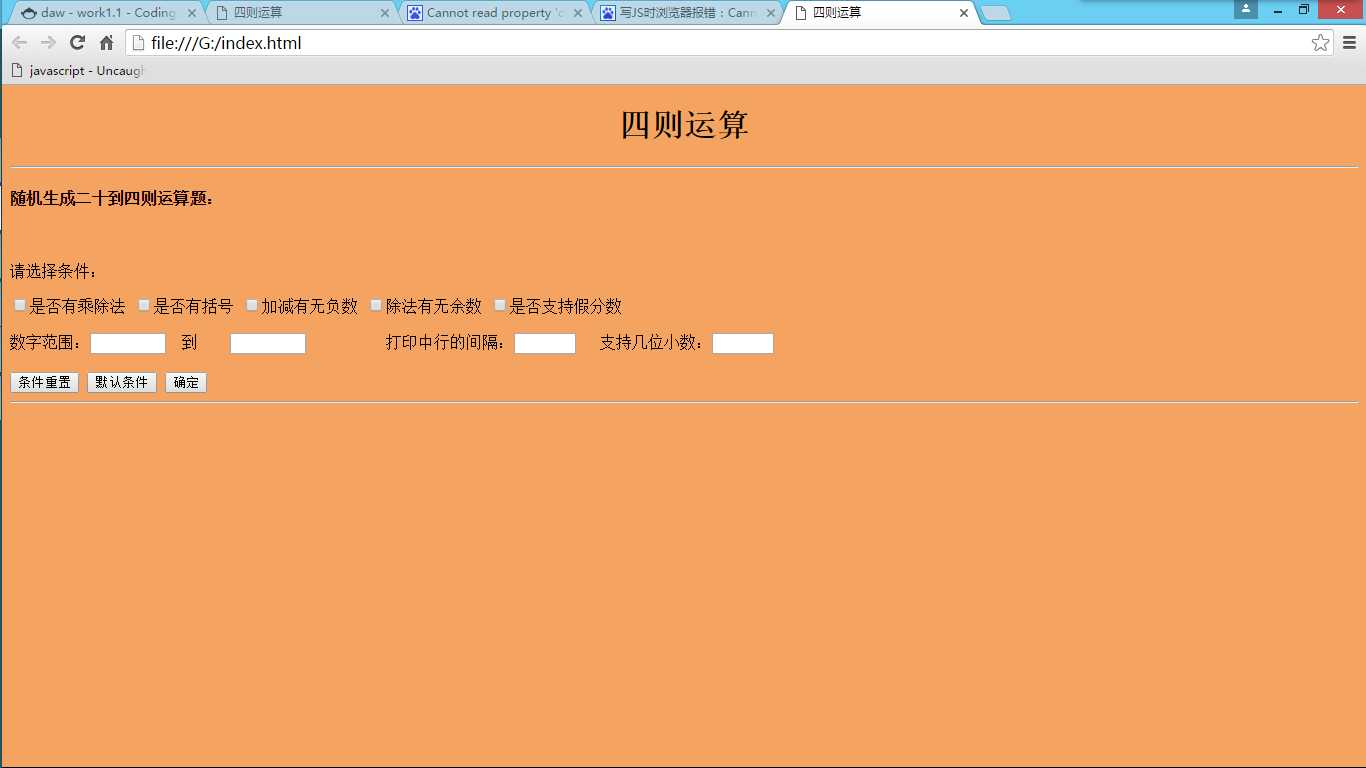Bookmark this page with the star icon
Viewport: 1366px width, 768px height.
[x=1320, y=43]
